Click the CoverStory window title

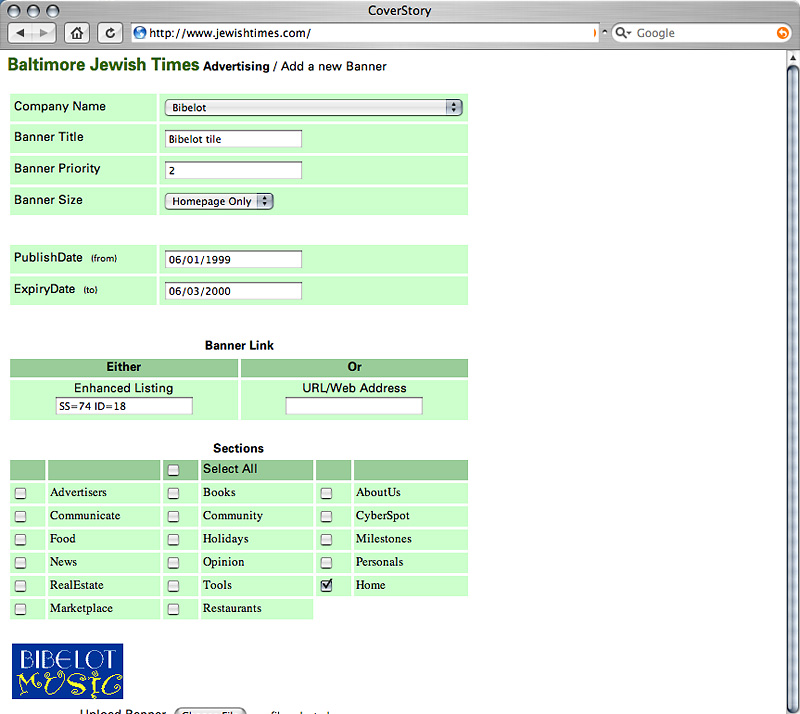click(x=399, y=10)
